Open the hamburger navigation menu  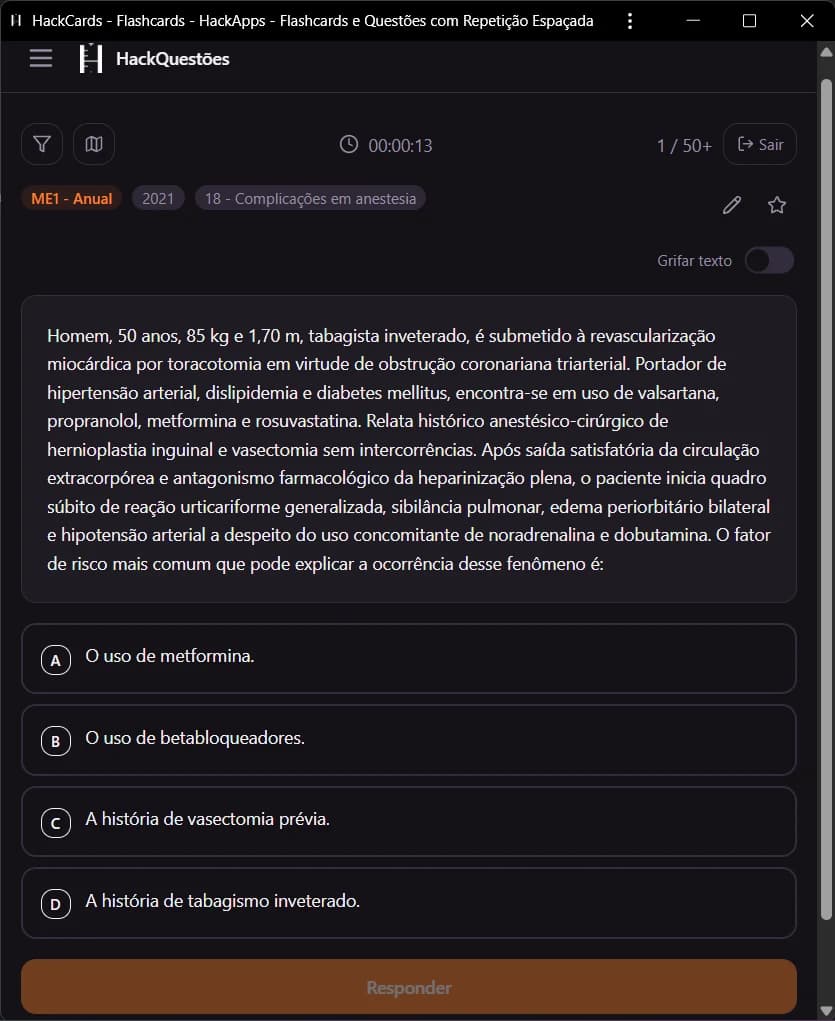[41, 59]
